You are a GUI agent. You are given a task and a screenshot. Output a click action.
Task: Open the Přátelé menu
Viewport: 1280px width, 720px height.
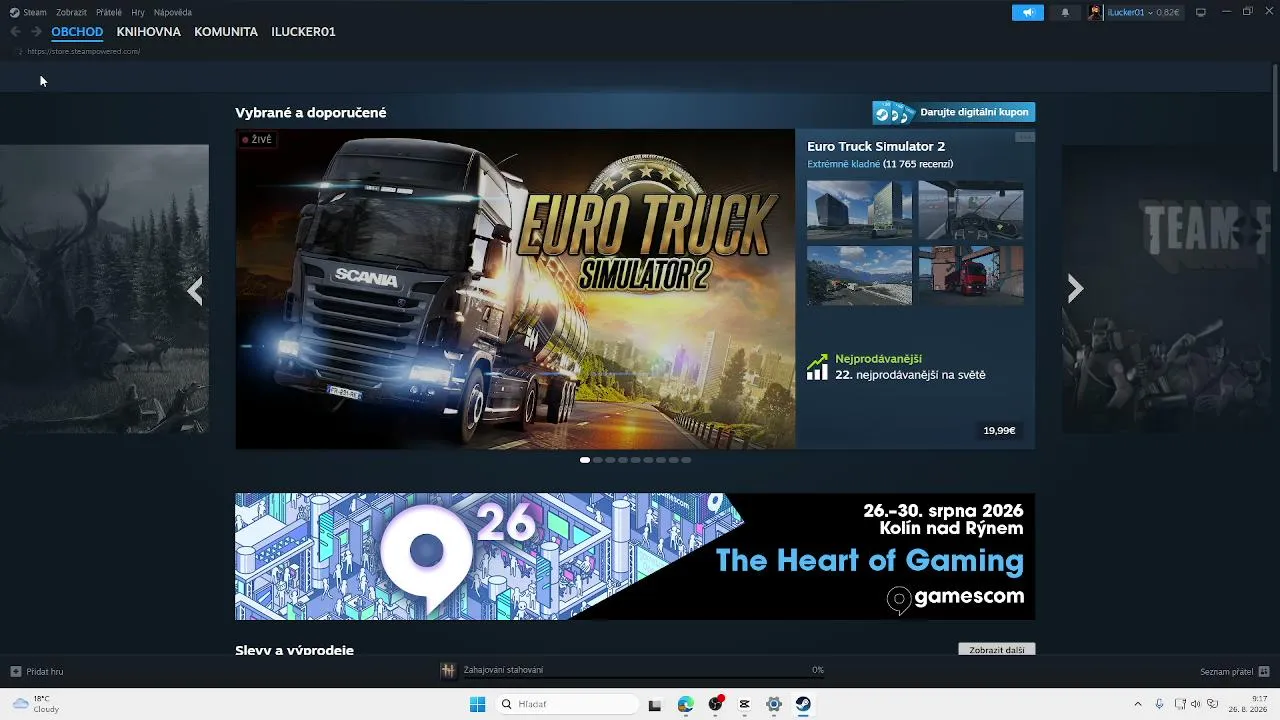(x=109, y=12)
